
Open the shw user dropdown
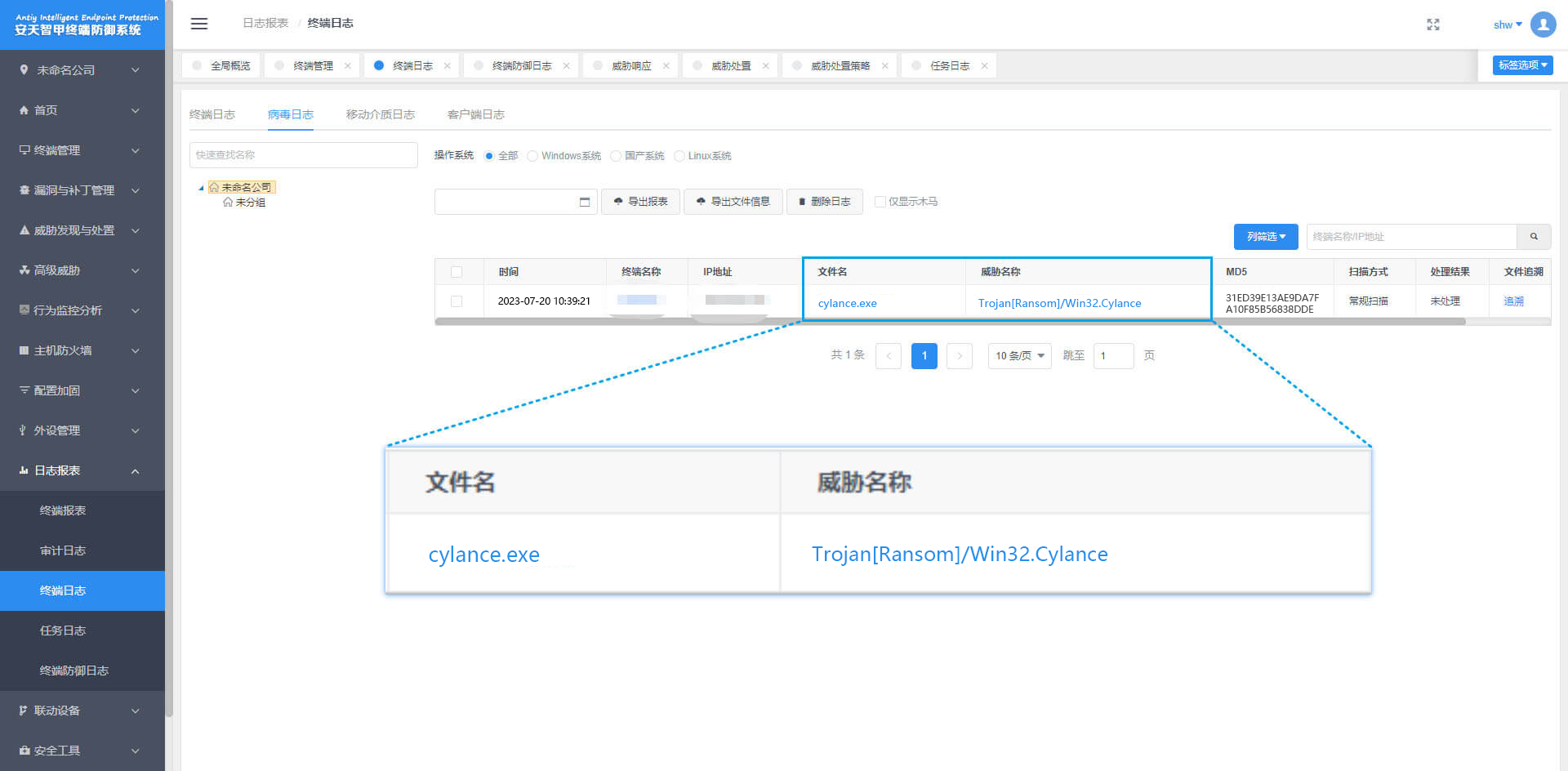(1508, 25)
